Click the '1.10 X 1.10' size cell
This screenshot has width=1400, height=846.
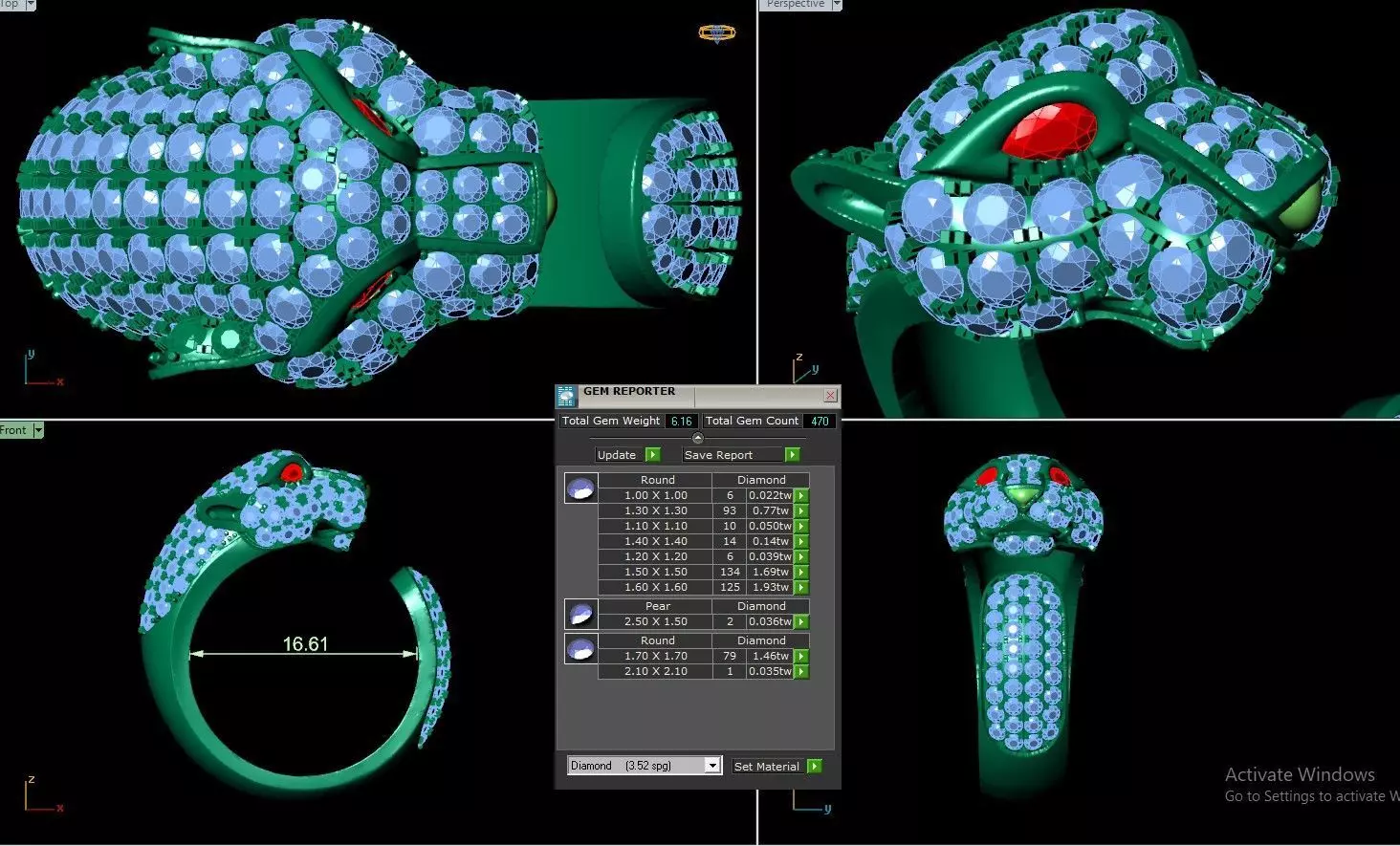point(655,526)
